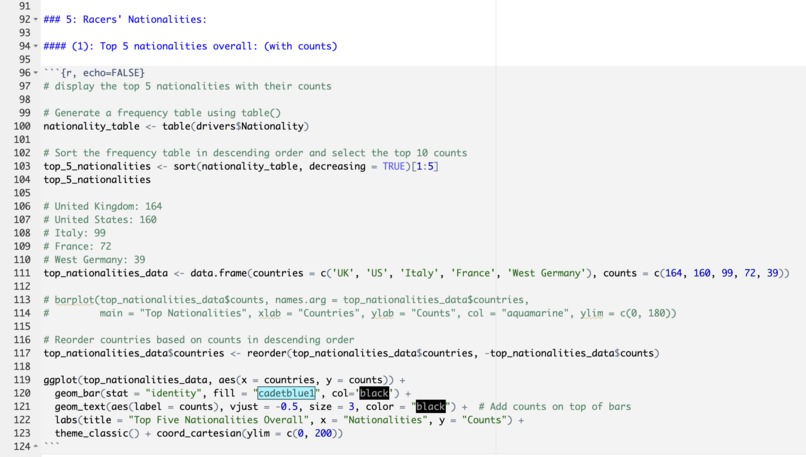Click line number 100 in the gutter
Image resolution: width=806 pixels, height=457 pixels.
coord(22,126)
